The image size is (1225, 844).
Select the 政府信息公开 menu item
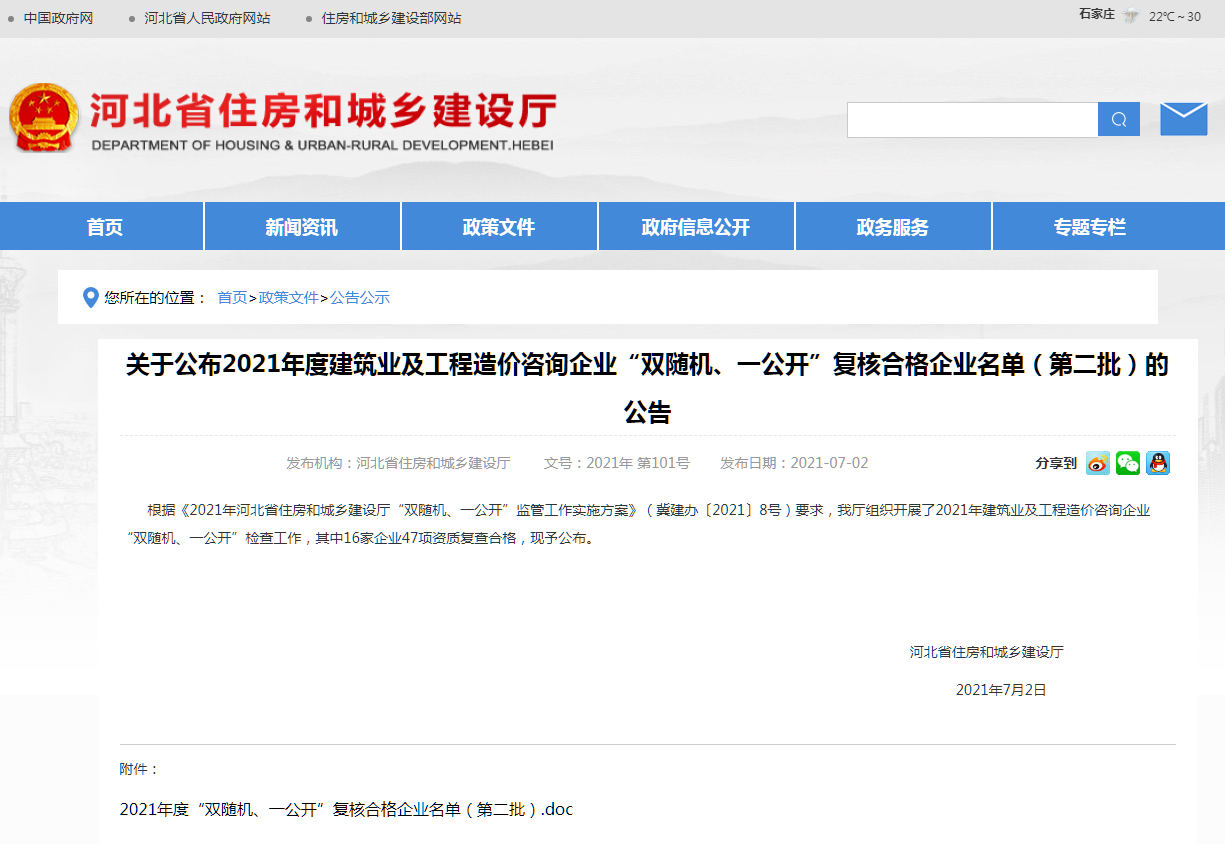coord(695,227)
